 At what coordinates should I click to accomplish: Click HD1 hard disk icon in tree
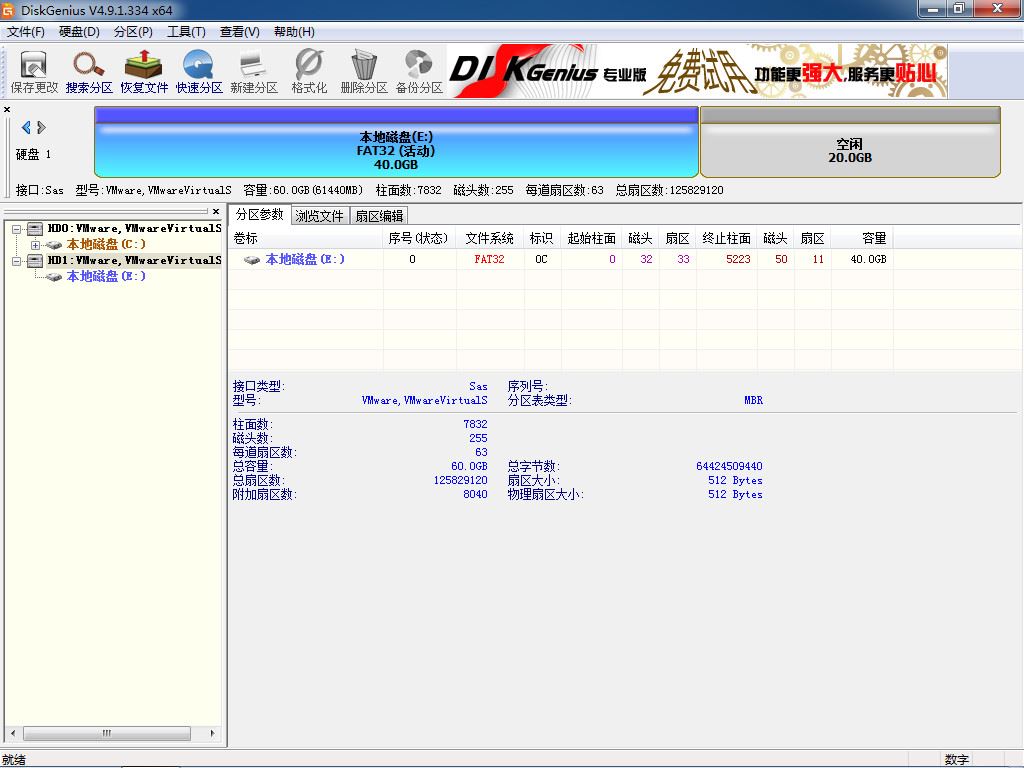tap(35, 261)
